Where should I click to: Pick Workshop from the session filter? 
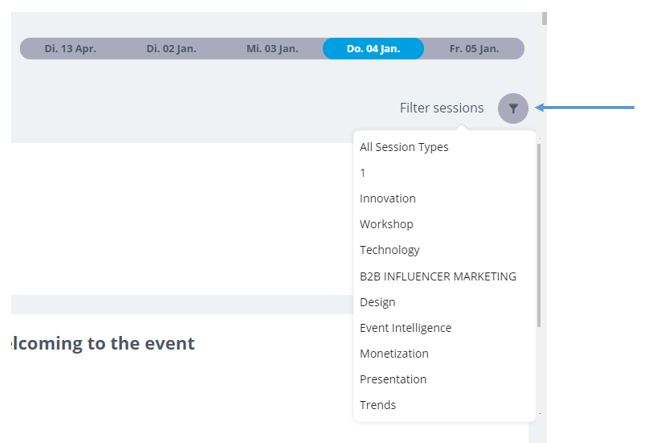[387, 224]
